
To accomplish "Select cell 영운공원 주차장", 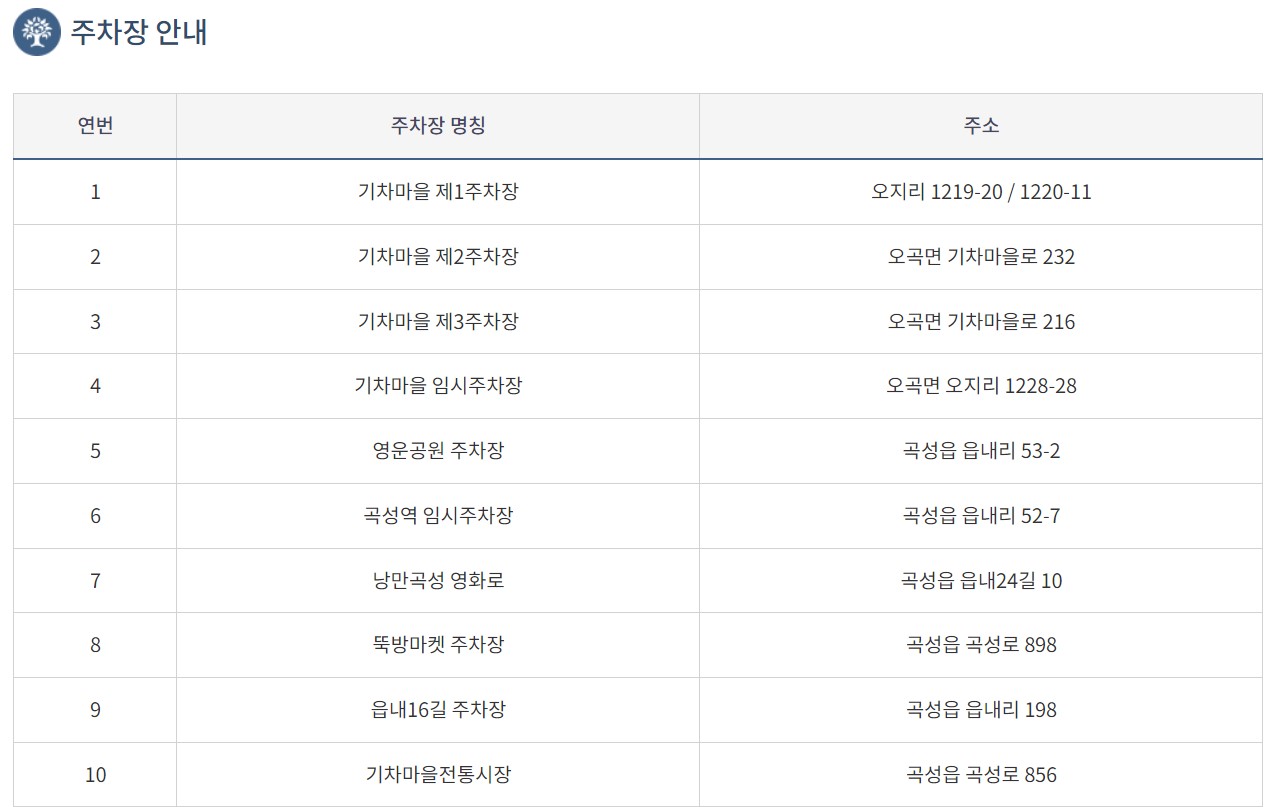I will 438,451.
